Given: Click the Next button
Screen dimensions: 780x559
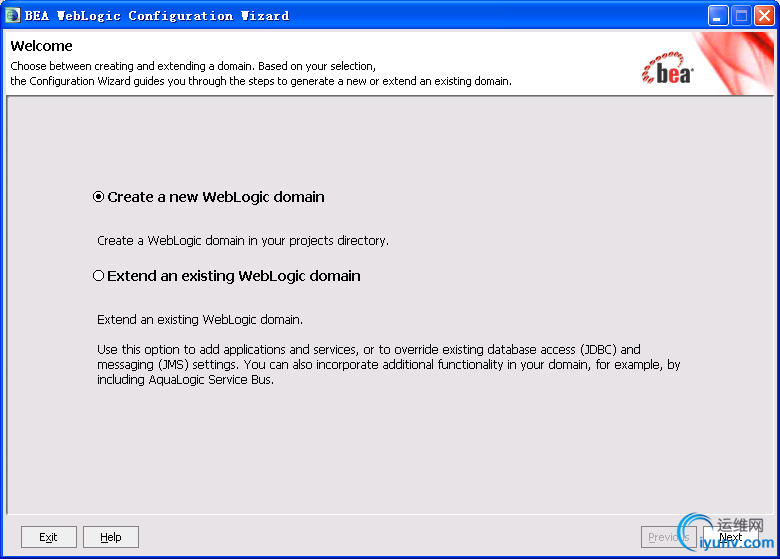Looking at the screenshot, I should tap(730, 537).
